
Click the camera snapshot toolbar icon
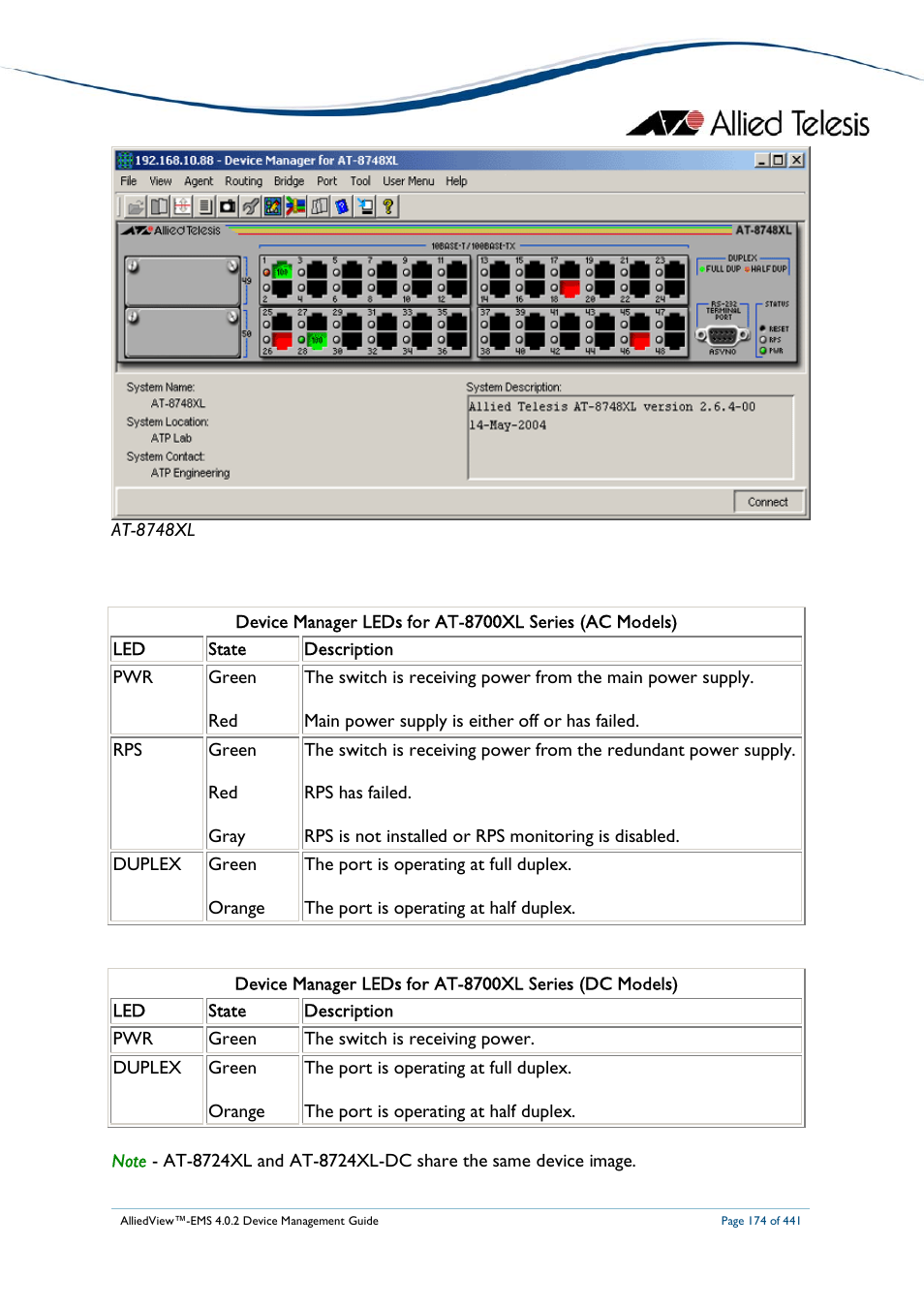pyautogui.click(x=228, y=206)
